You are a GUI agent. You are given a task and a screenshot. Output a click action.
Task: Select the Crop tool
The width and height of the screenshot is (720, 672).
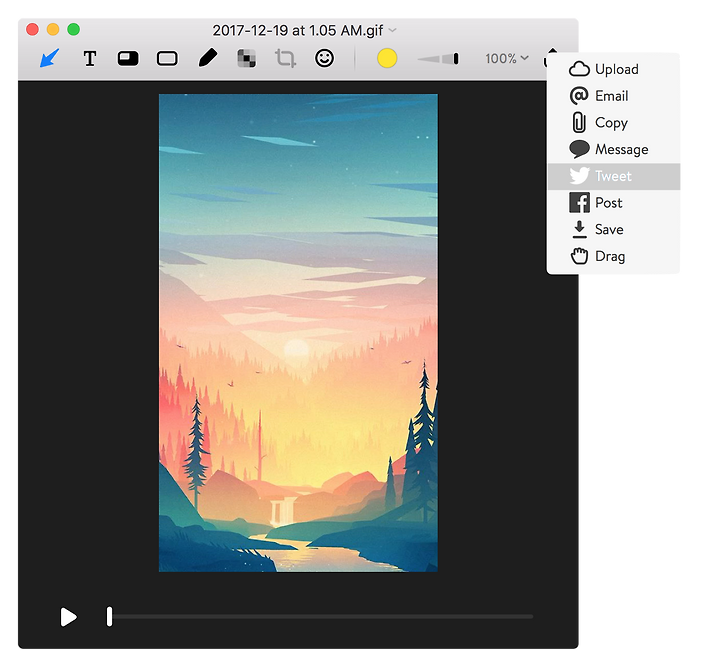pos(285,59)
